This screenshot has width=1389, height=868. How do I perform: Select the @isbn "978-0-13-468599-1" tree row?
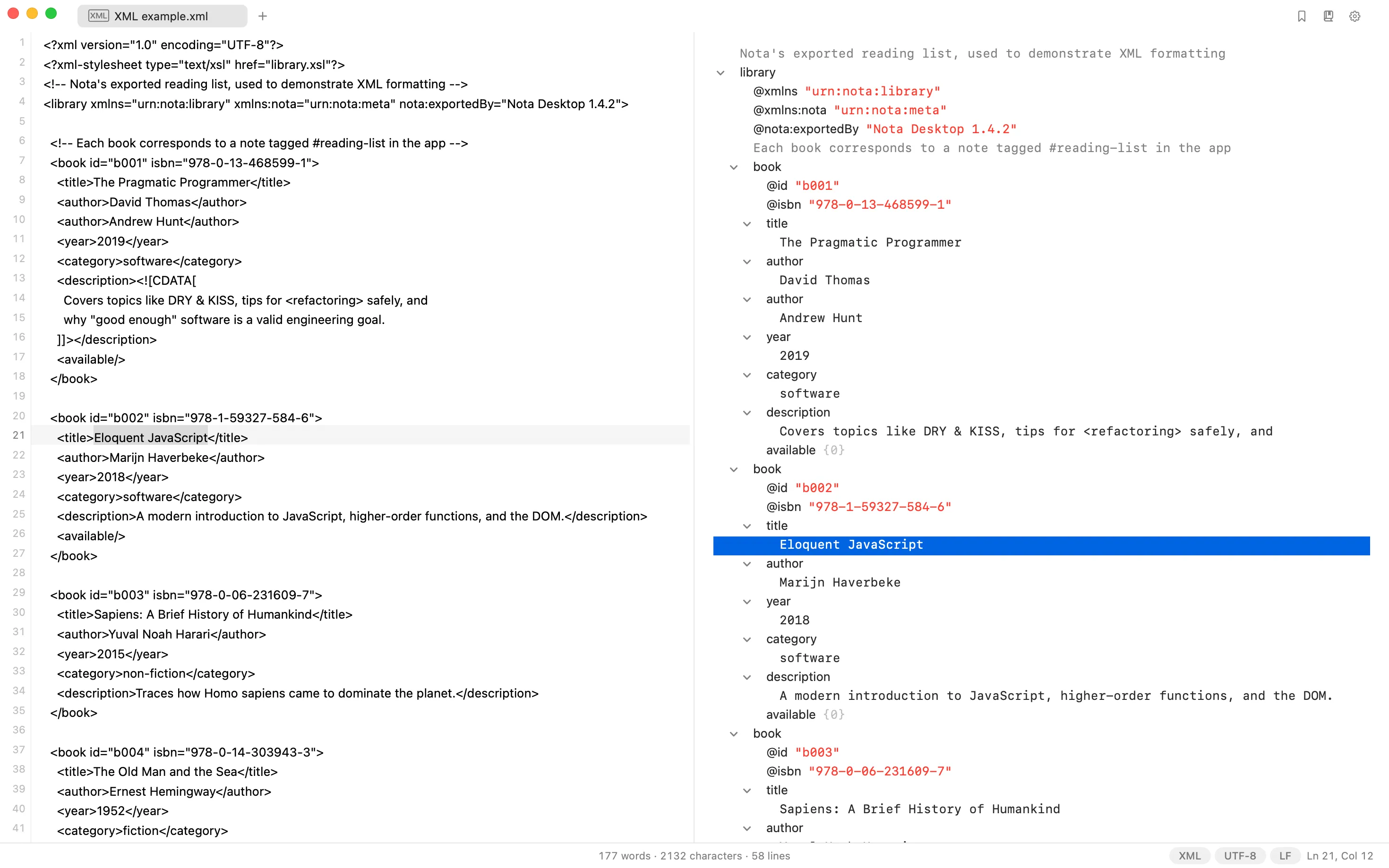pyautogui.click(x=1041, y=205)
